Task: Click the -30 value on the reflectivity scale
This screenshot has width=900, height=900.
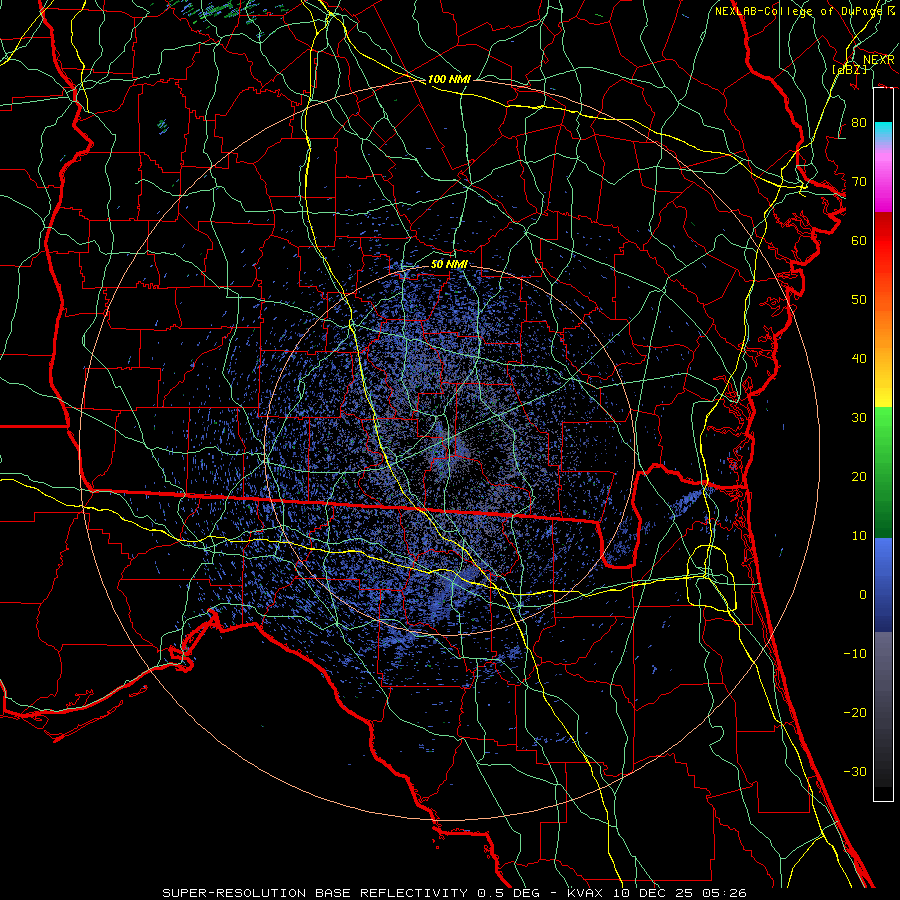Action: click(x=855, y=771)
